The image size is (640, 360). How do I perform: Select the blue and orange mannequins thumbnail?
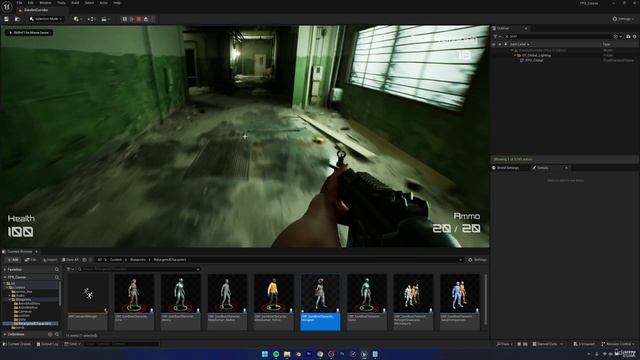(x=460, y=302)
